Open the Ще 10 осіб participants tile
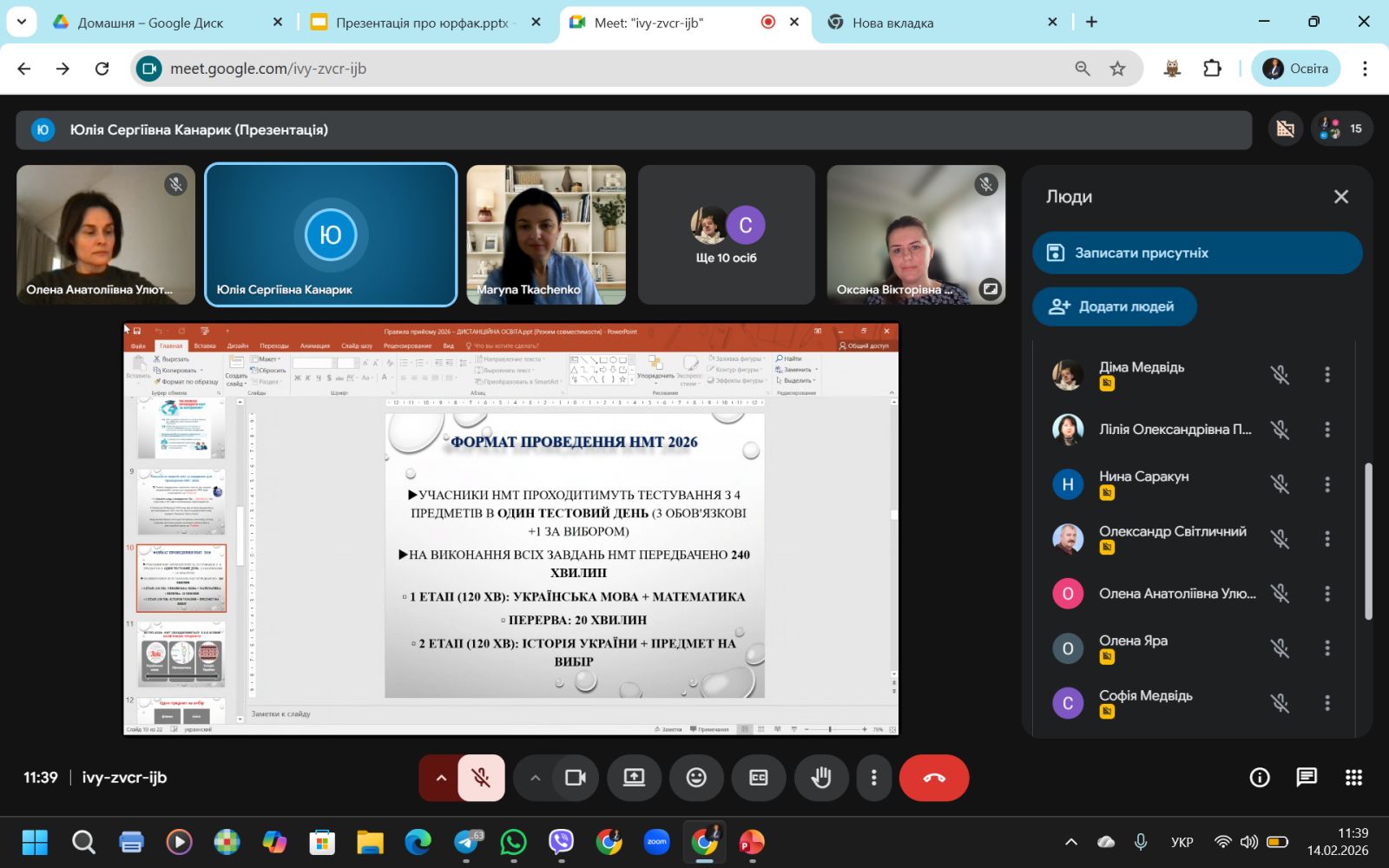Image resolution: width=1389 pixels, height=868 pixels. 727,234
